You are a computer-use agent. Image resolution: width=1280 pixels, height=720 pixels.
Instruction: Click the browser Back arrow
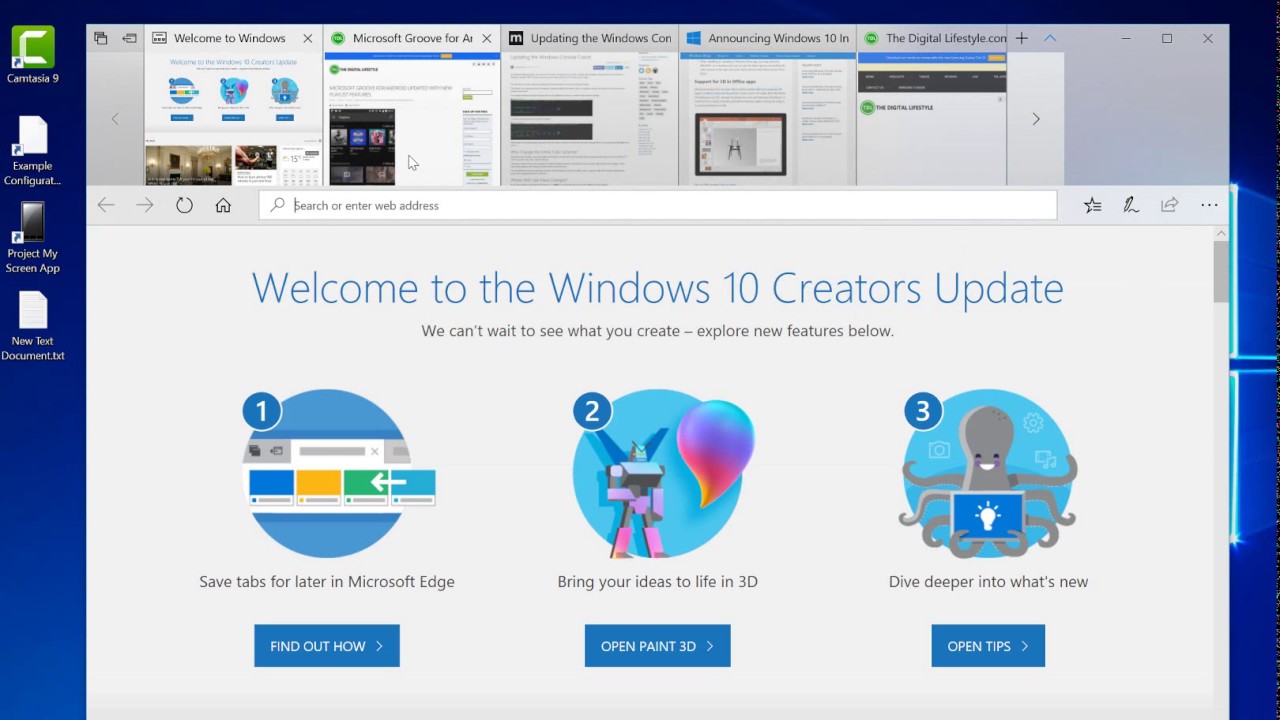[x=106, y=205]
